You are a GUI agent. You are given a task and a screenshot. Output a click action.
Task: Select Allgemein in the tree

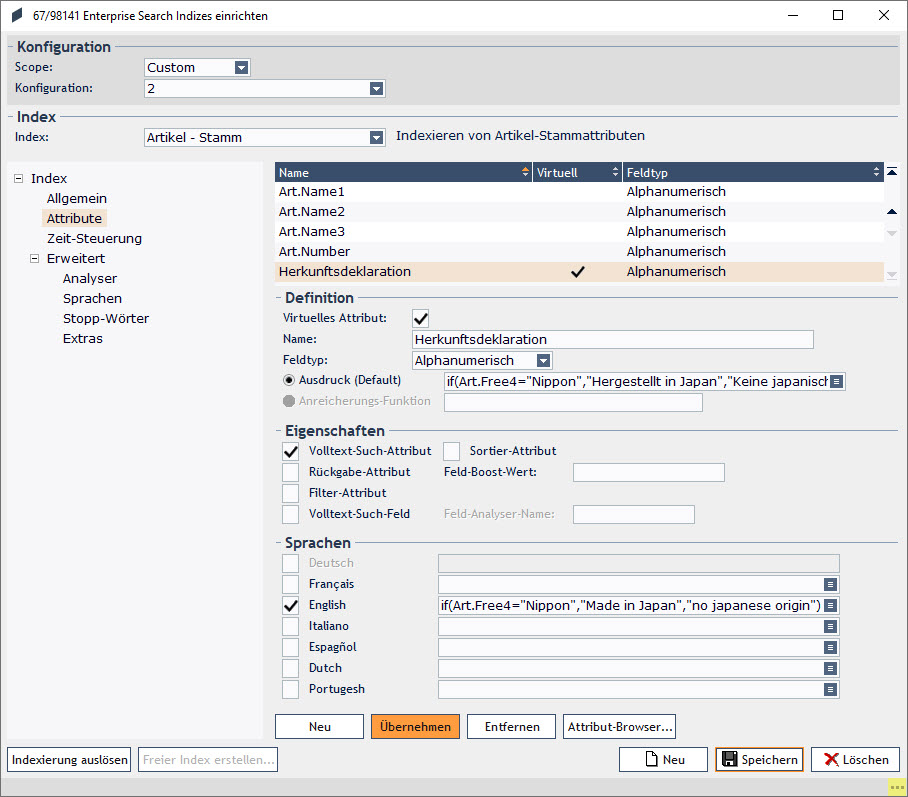tap(77, 199)
